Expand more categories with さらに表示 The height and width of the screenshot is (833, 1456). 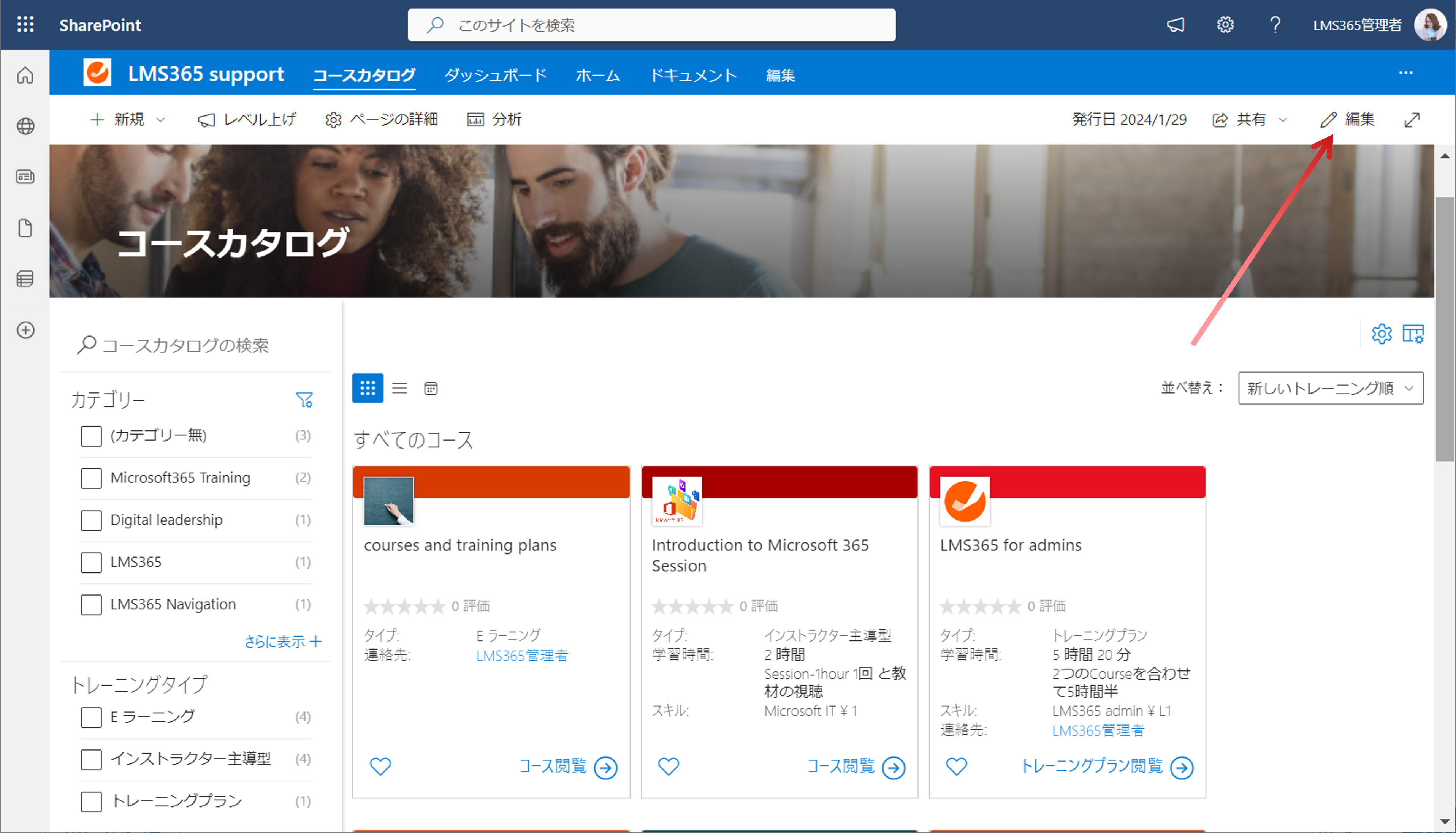[283, 641]
